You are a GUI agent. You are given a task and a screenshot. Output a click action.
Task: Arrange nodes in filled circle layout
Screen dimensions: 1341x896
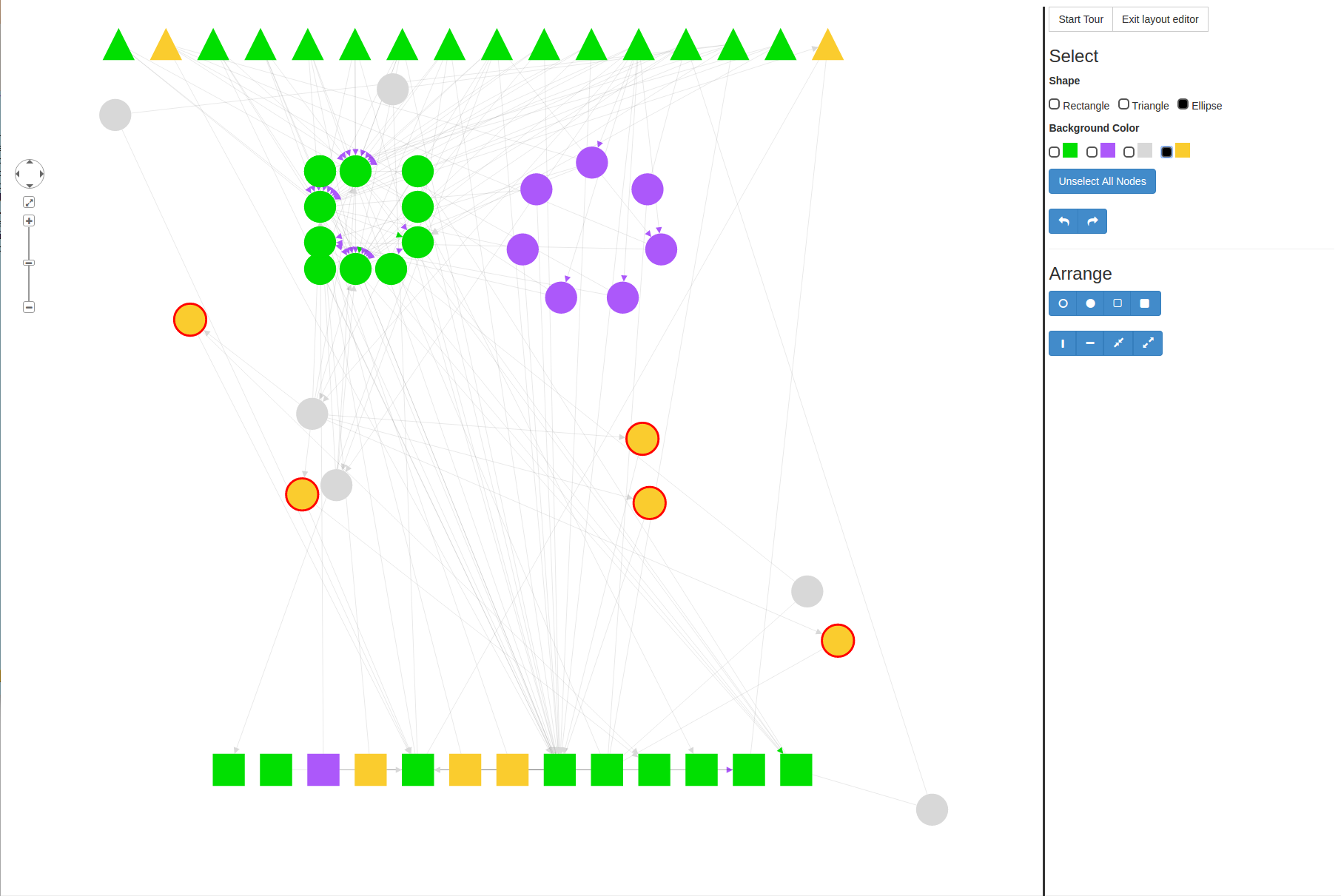click(1090, 303)
